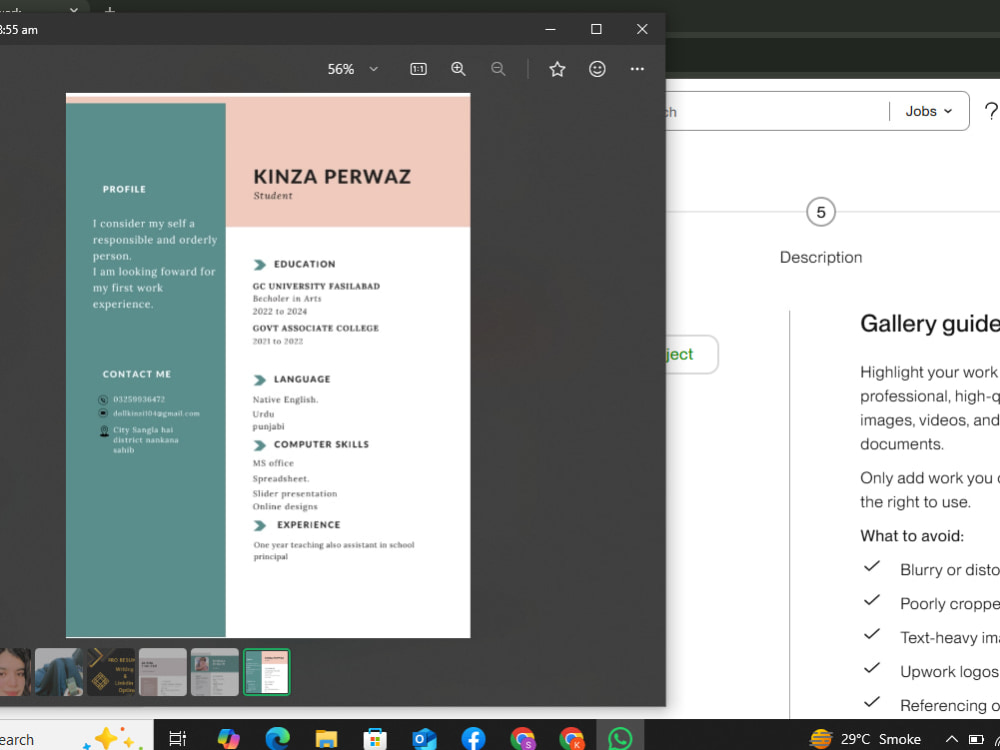This screenshot has width=1000, height=750.
Task: Close the photo viewer window
Action: coord(642,29)
